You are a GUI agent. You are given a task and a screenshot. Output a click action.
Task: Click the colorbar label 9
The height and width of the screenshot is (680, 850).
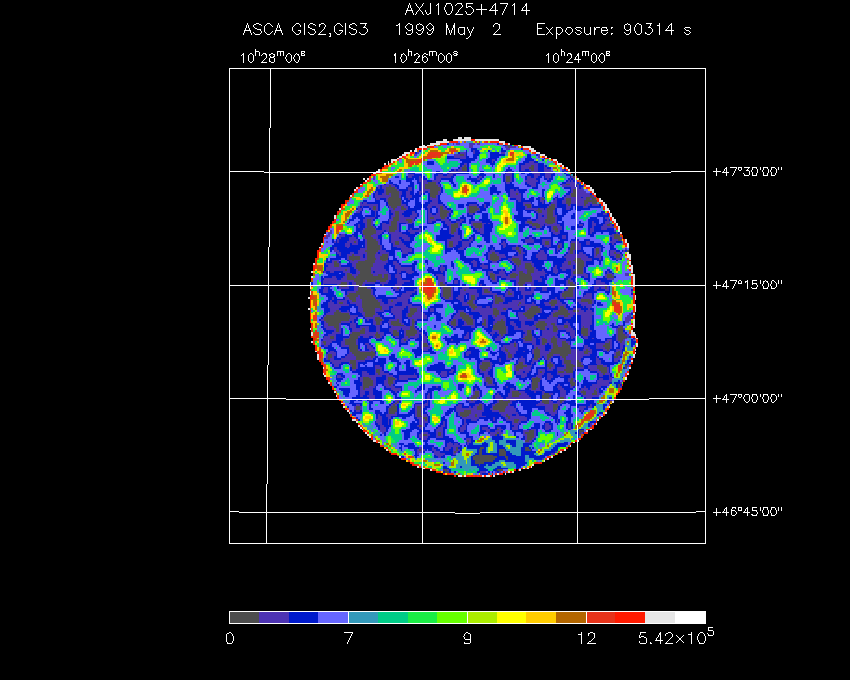(x=467, y=639)
